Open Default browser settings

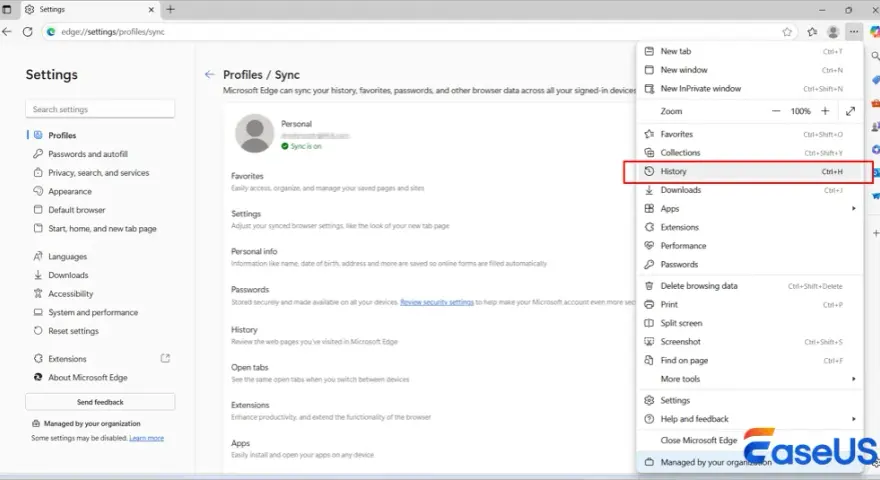[76, 210]
